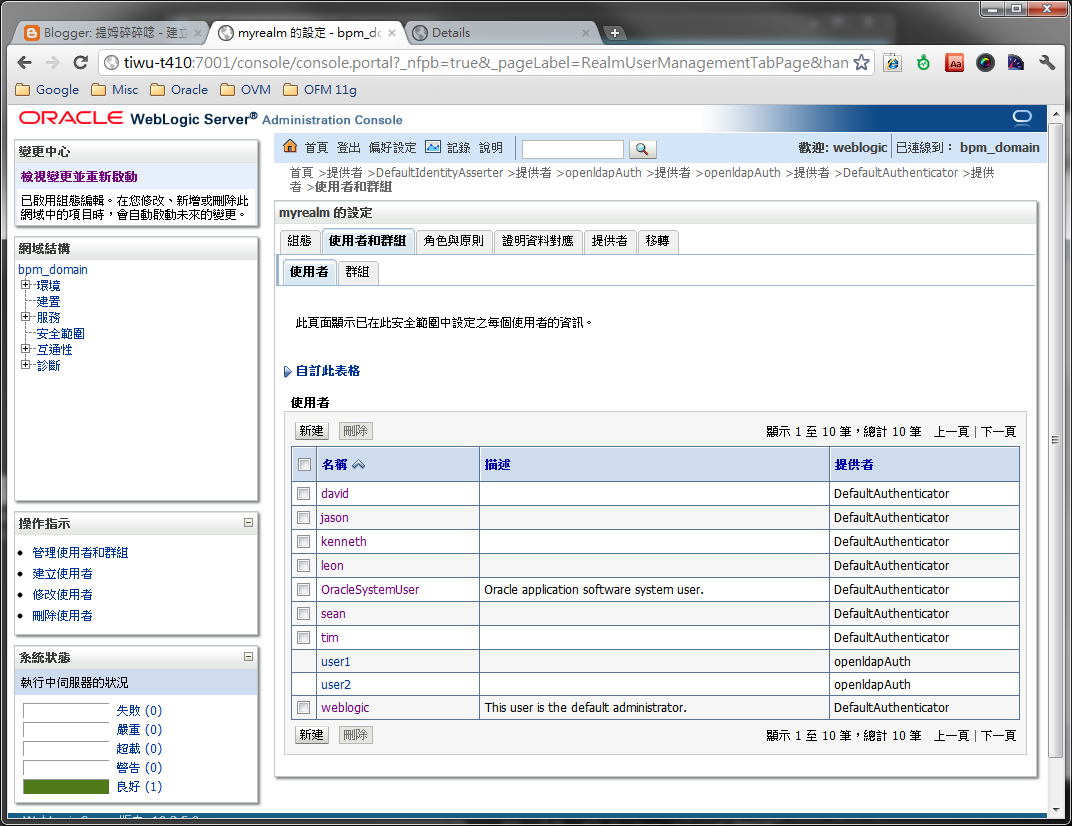The height and width of the screenshot is (826, 1072).
Task: Open the OVM bookmarks folder
Action: point(245,90)
